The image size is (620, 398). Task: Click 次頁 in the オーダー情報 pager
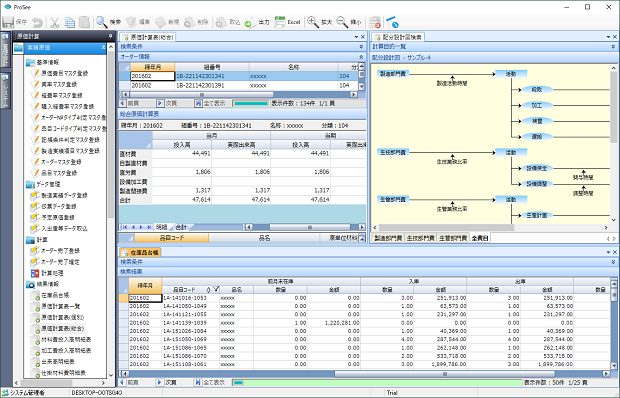click(166, 104)
